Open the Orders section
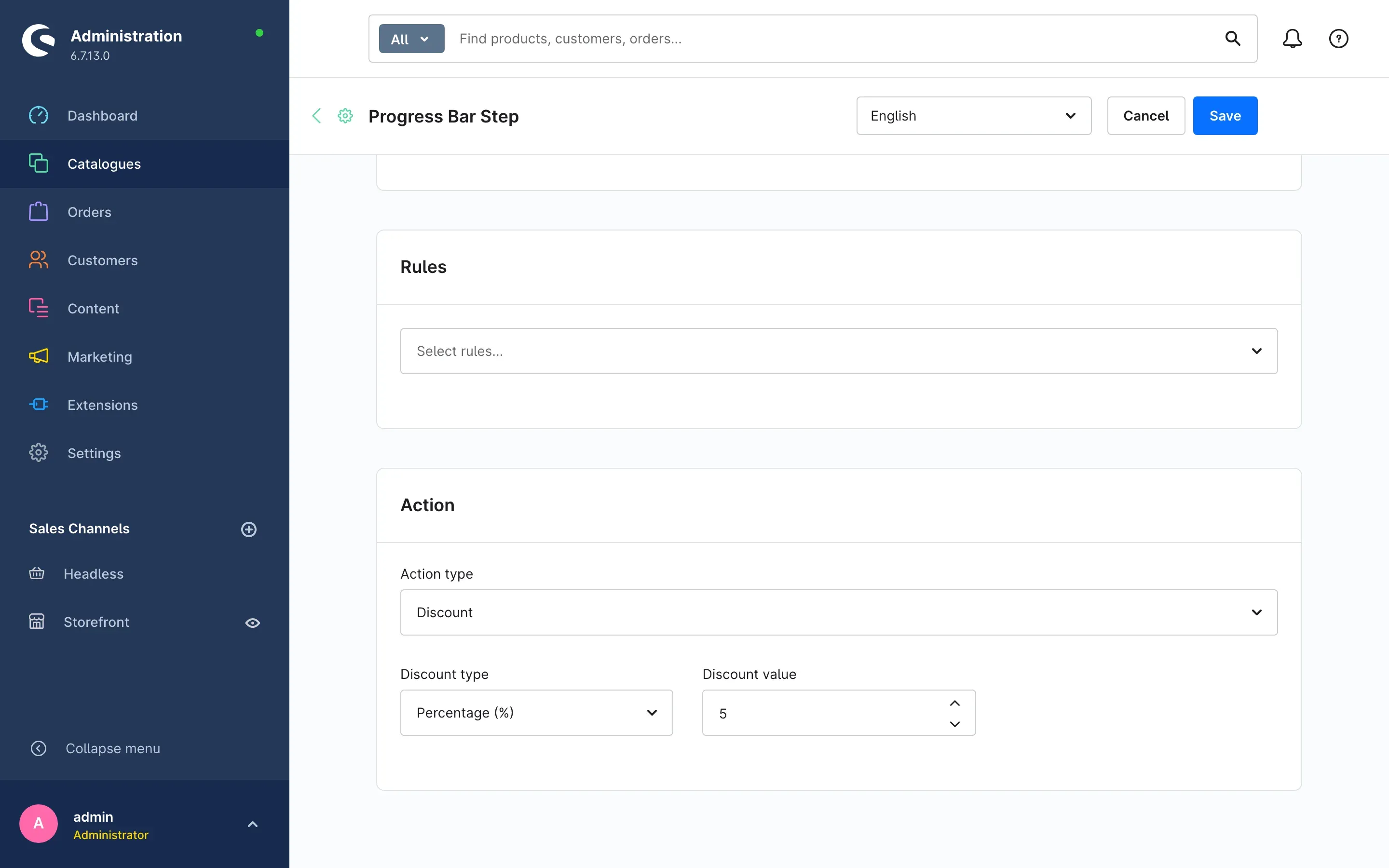 [145, 212]
